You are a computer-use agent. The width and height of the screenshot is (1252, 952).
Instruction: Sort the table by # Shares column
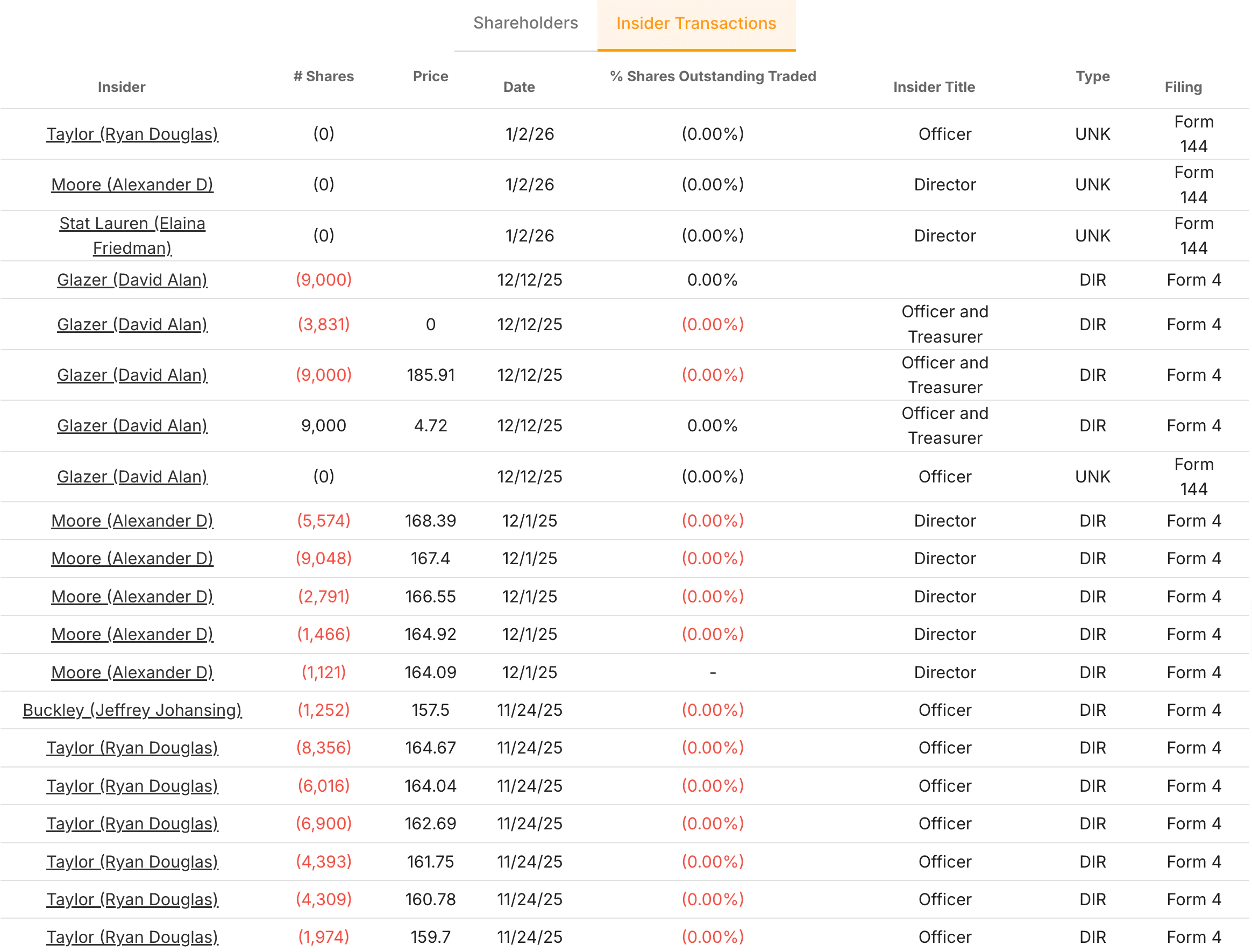324,76
